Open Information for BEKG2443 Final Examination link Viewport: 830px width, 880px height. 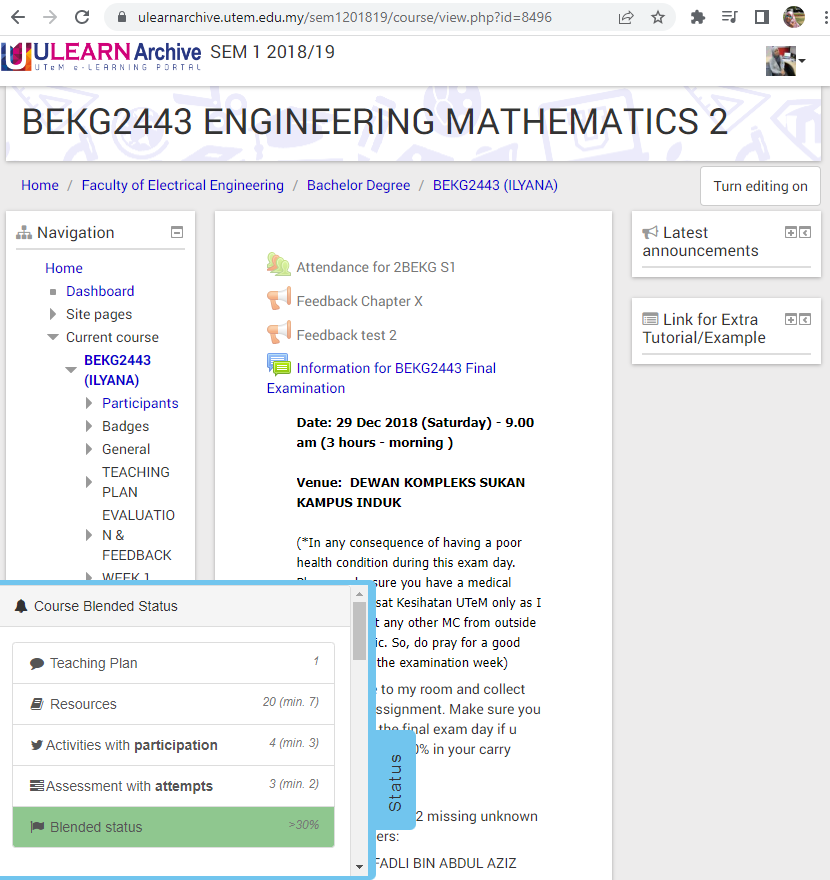point(395,368)
